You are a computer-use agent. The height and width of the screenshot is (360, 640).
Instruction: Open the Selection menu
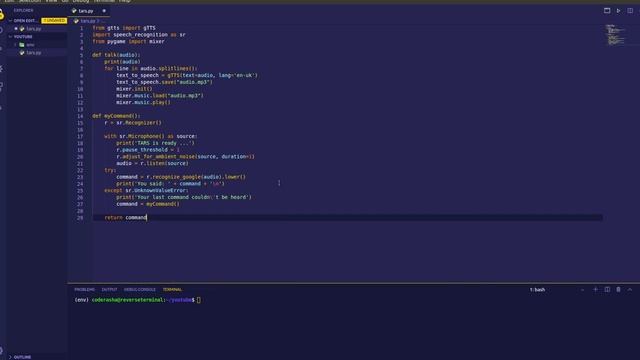[30, 1]
